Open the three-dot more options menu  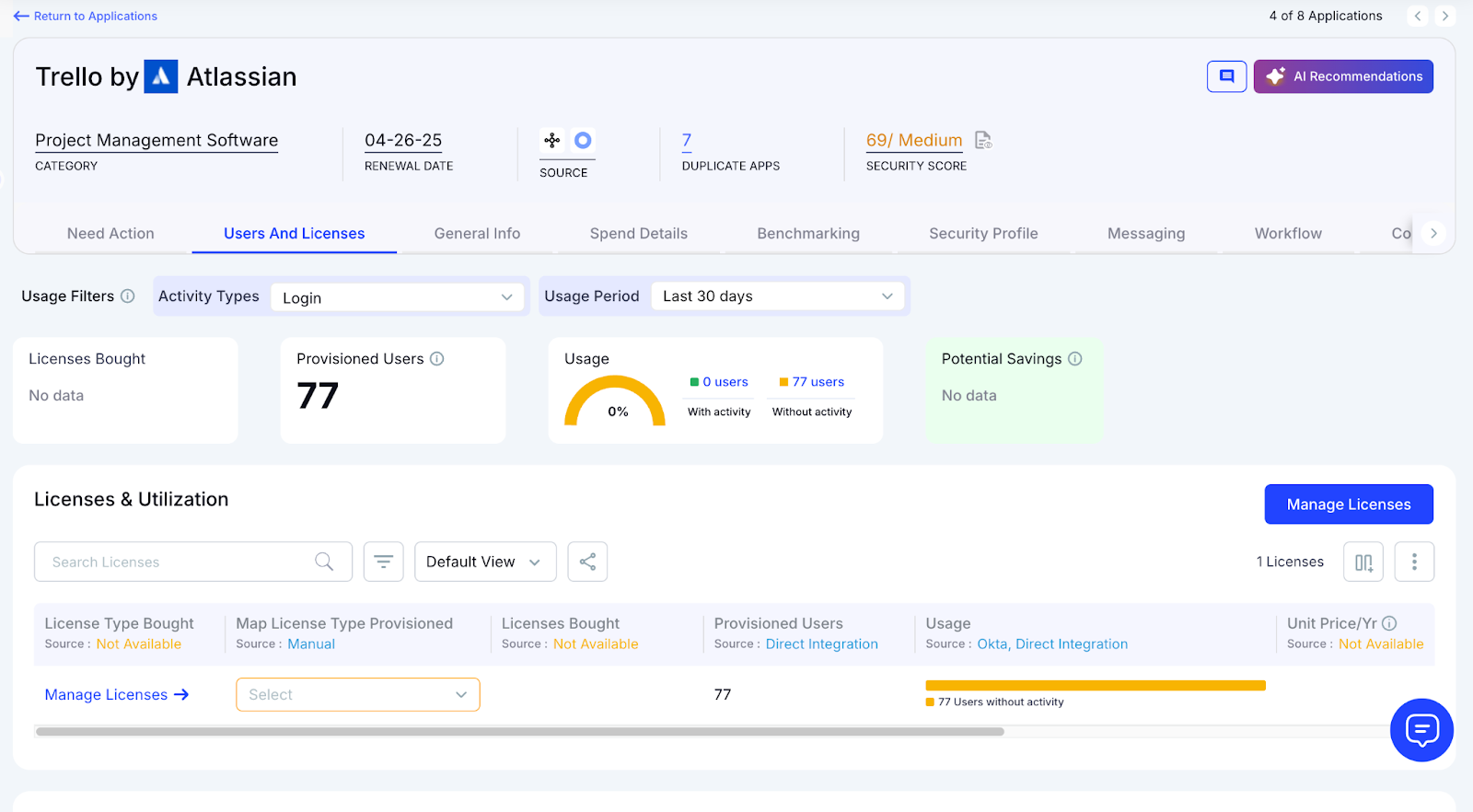(1414, 562)
